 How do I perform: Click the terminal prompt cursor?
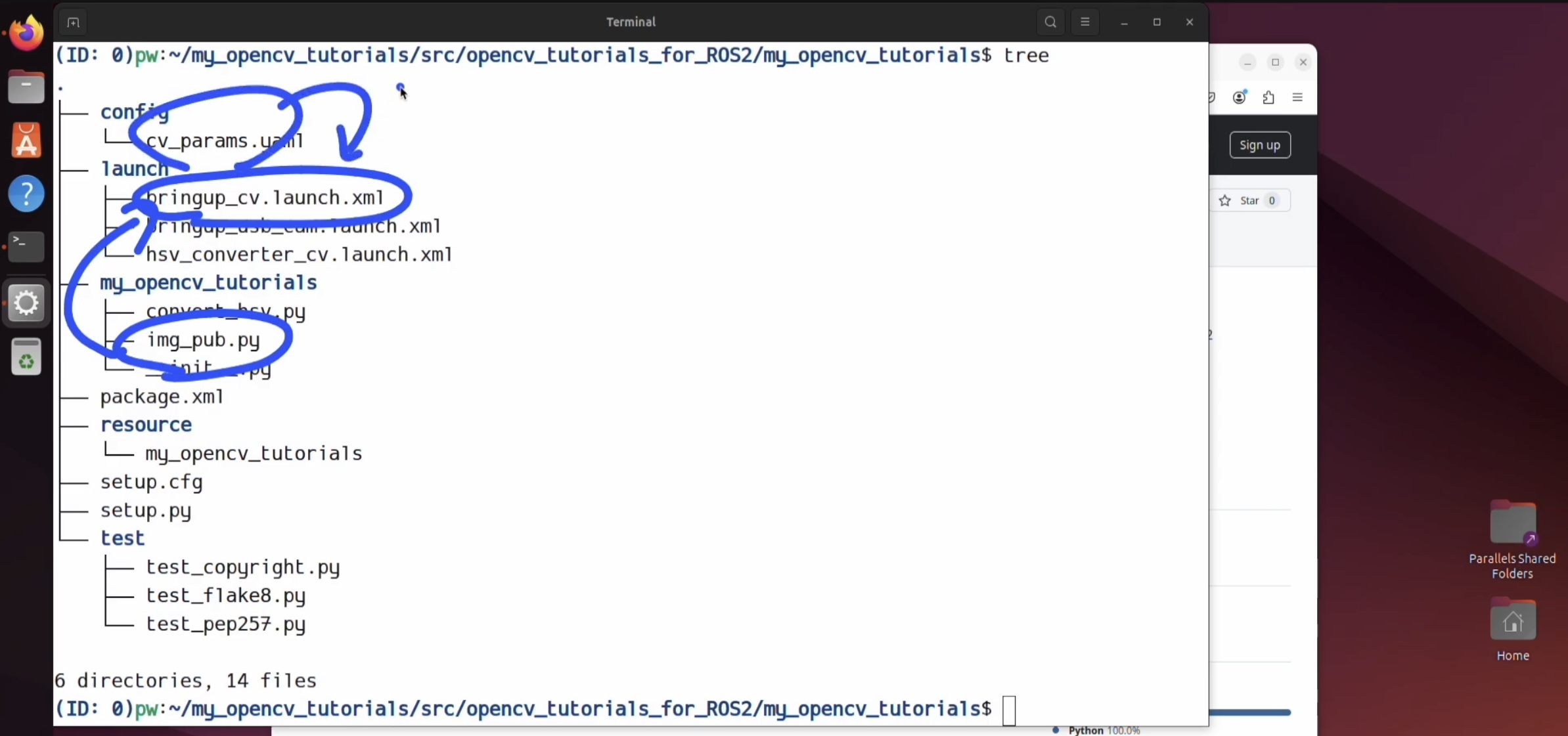[1009, 710]
